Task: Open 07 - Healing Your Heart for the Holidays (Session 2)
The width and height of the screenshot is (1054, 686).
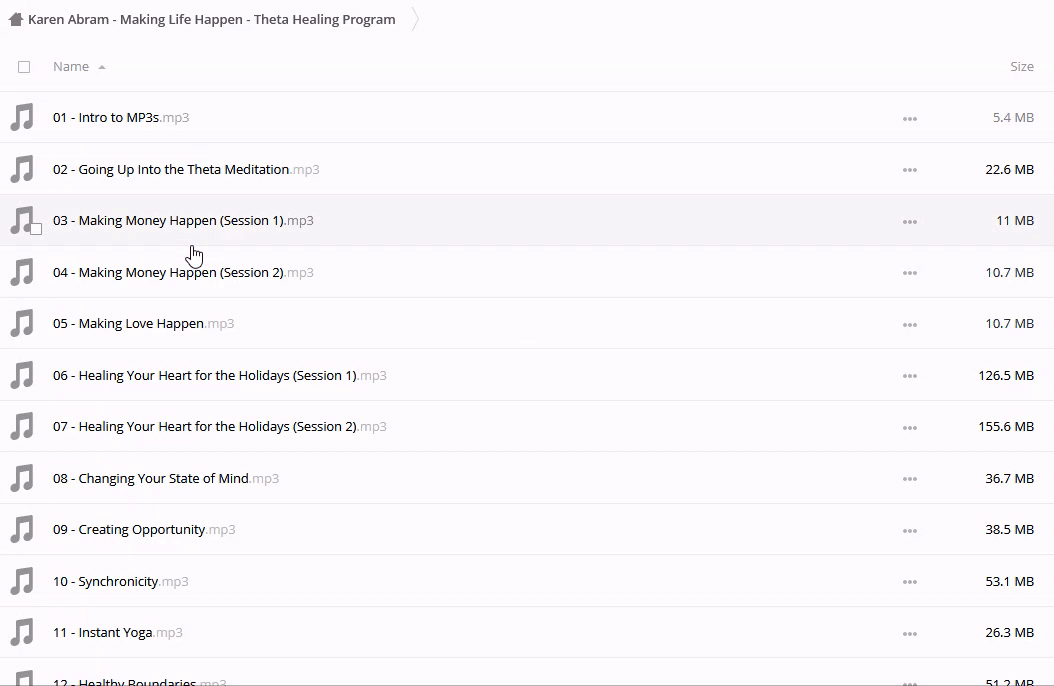Action: [217, 427]
